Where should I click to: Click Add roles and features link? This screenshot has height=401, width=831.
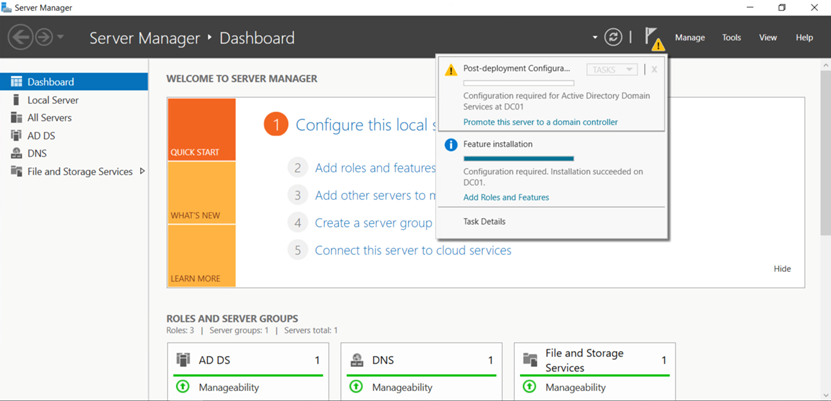click(375, 168)
